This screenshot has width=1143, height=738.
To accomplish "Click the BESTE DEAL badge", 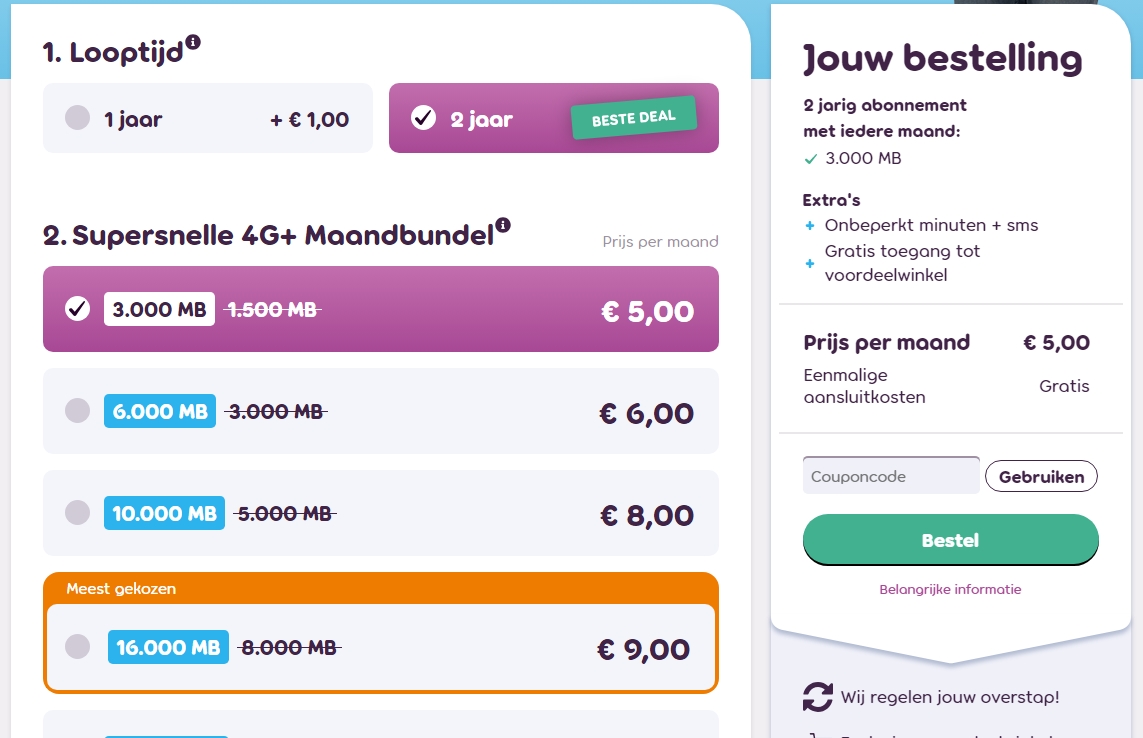I will point(633,117).
